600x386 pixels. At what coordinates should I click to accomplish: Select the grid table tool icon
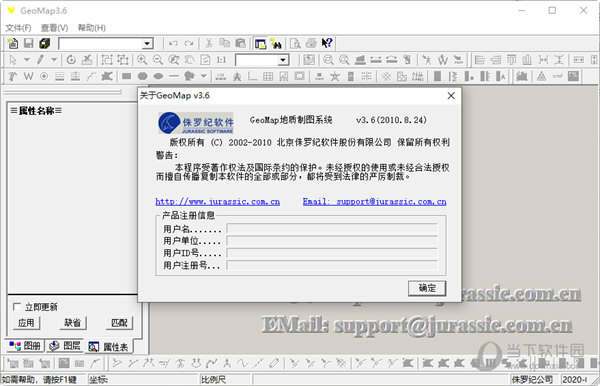[x=268, y=77]
